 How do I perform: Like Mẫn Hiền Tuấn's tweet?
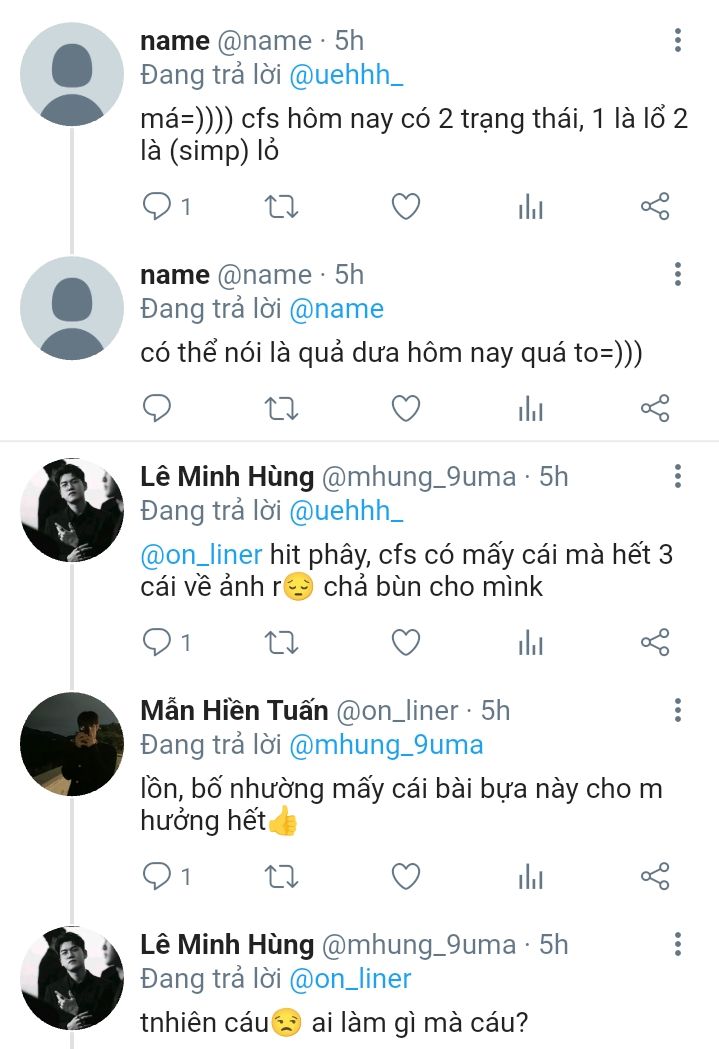[405, 877]
